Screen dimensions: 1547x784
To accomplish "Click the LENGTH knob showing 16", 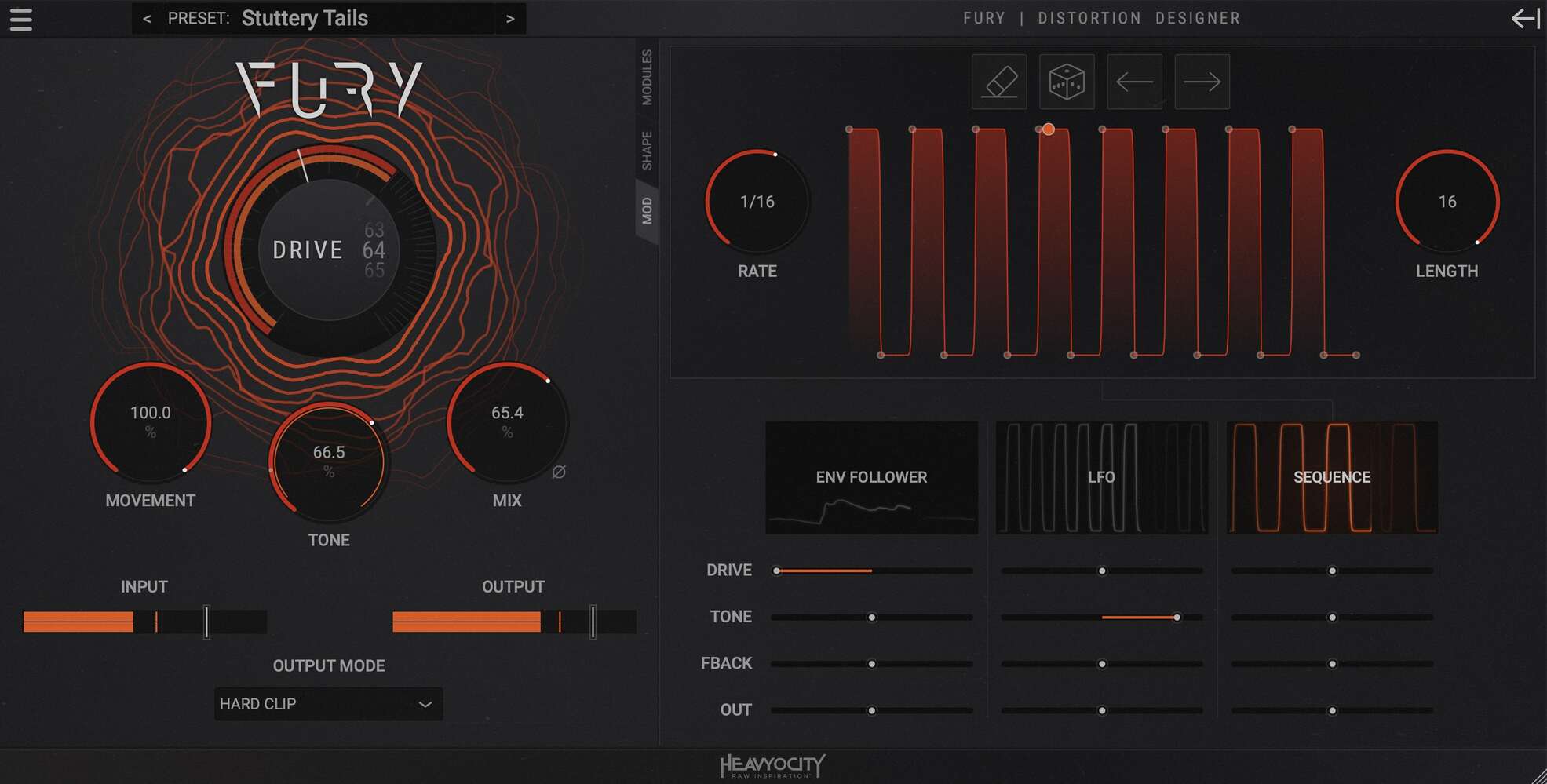I will click(x=1447, y=202).
